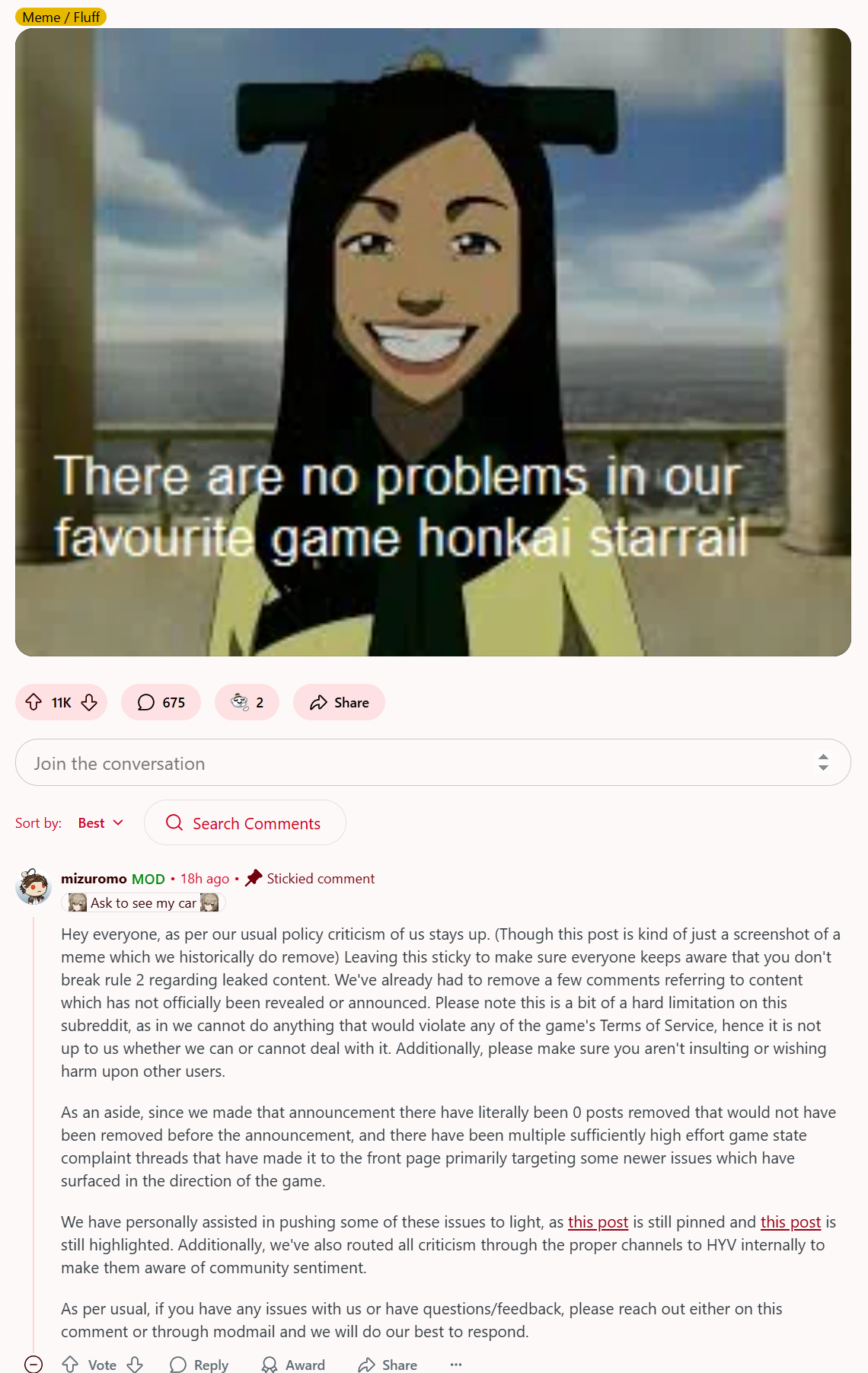The image size is (868, 1373).
Task: Open the first "this post" link
Action: tap(598, 1221)
